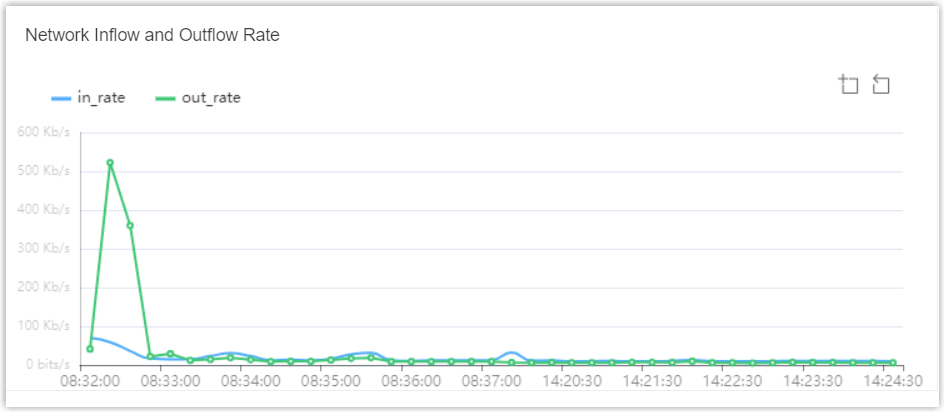
Task: Select the 08:35:00 time axis label
Action: [331, 381]
